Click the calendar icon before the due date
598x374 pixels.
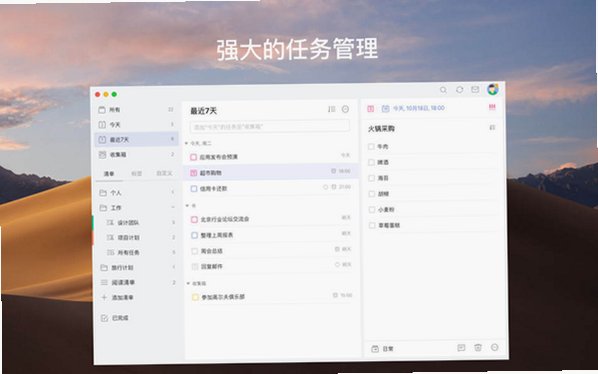click(386, 109)
